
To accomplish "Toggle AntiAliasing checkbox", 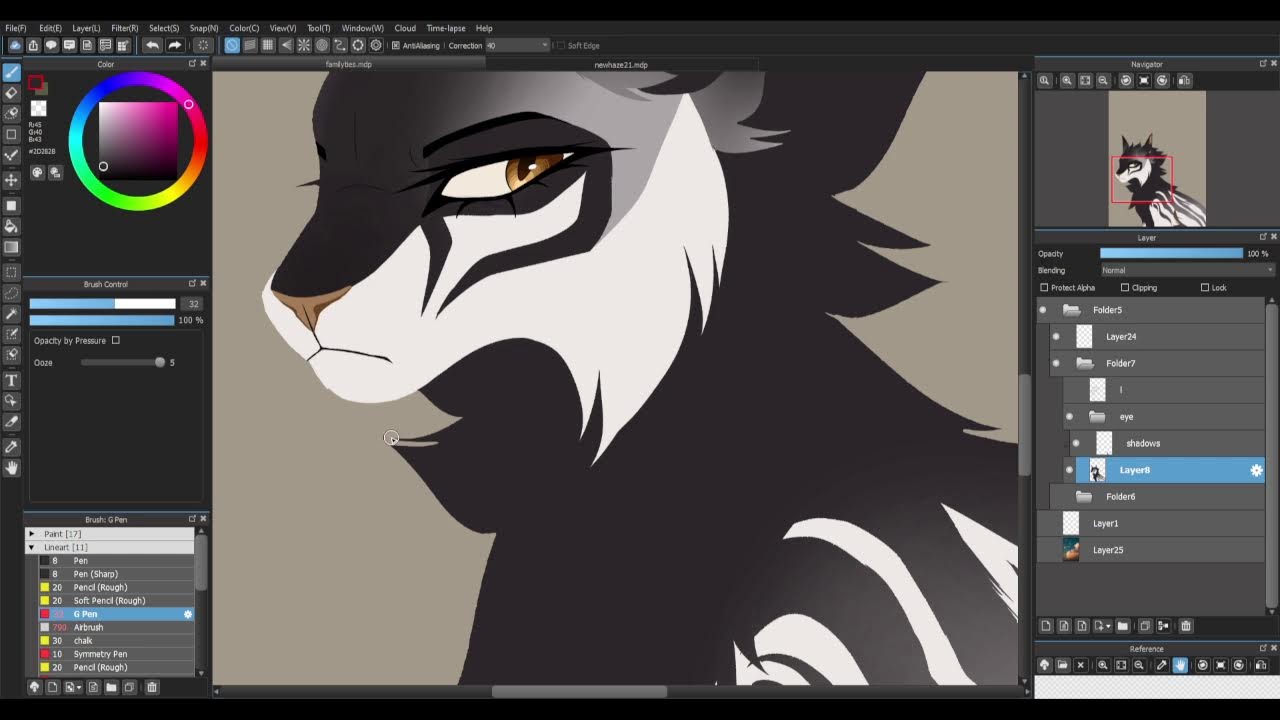I will click(x=396, y=45).
